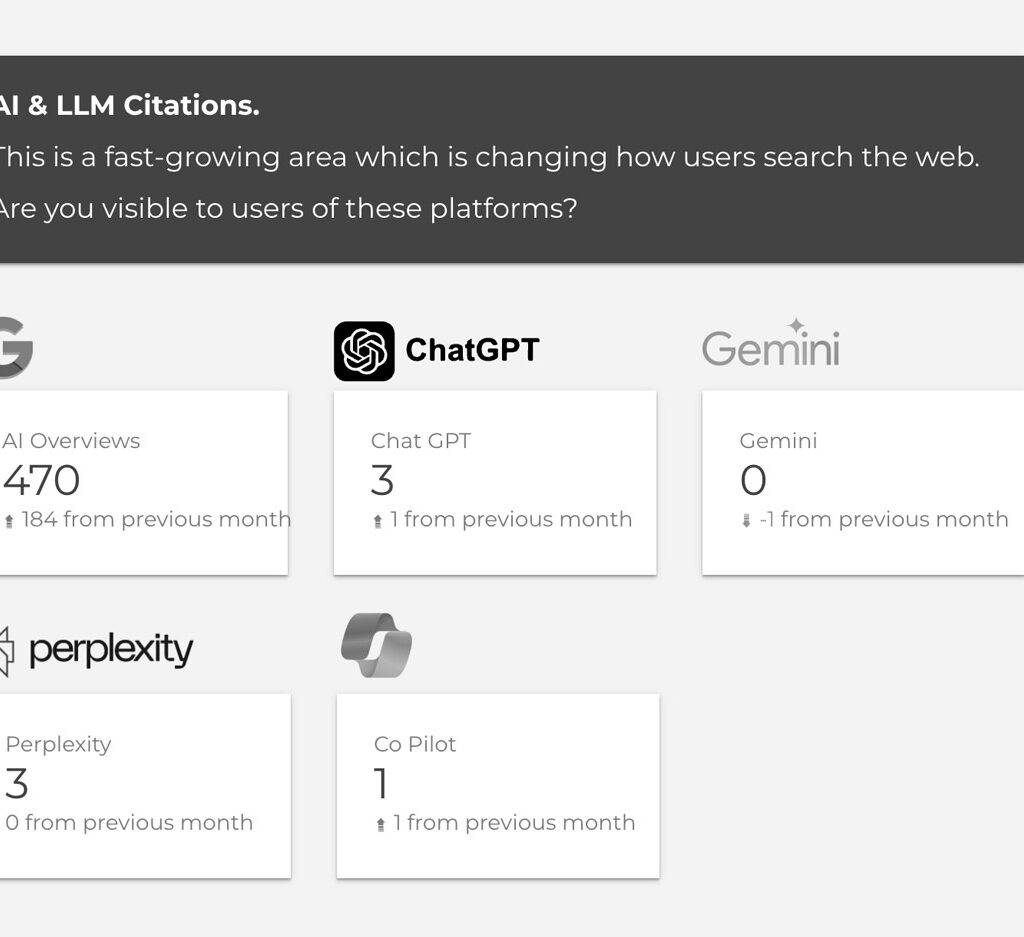
Task: Click the Co Pilot citation count of 1
Action: coord(381,784)
